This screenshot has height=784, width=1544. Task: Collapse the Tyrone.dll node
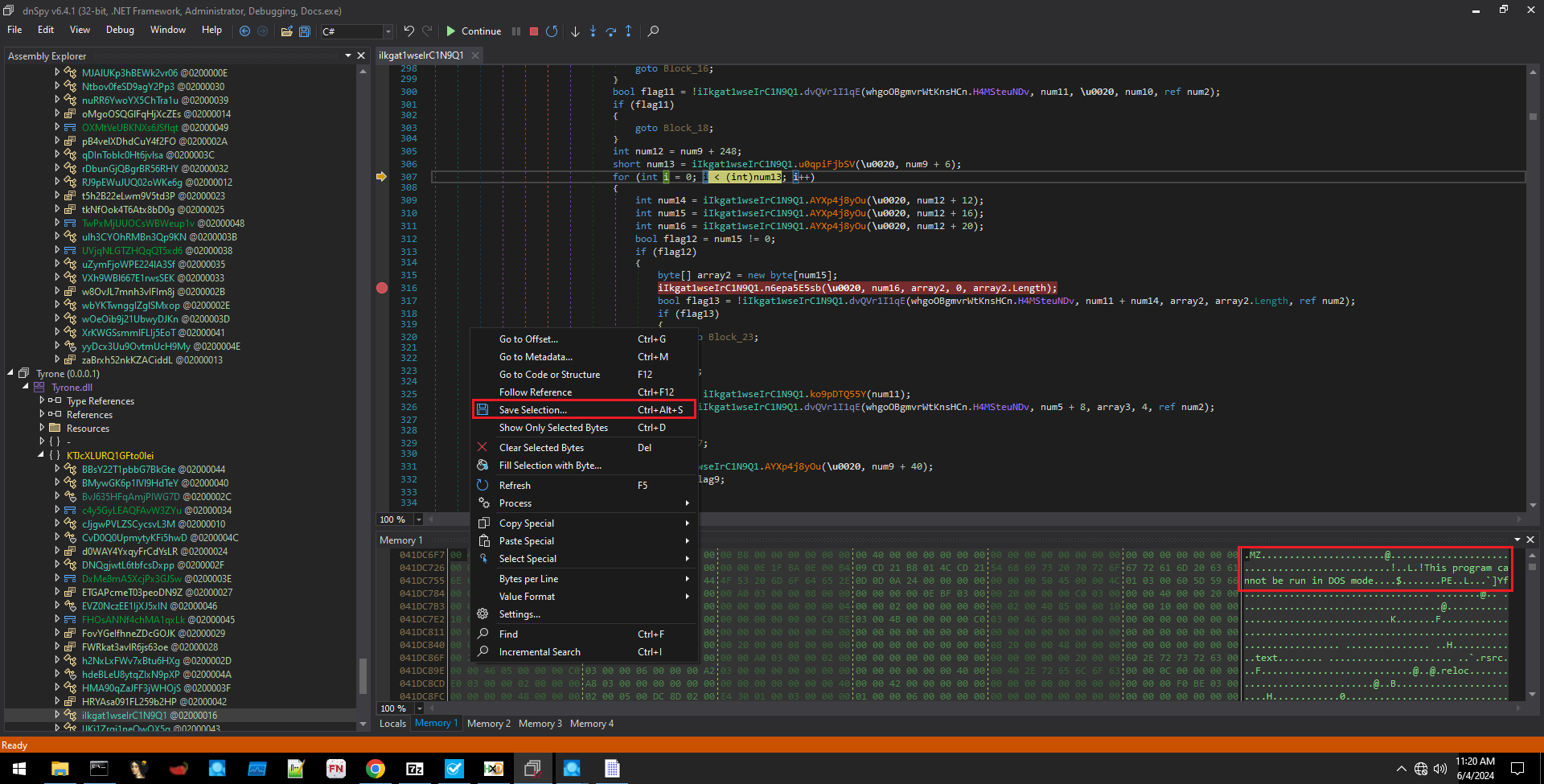click(x=26, y=387)
